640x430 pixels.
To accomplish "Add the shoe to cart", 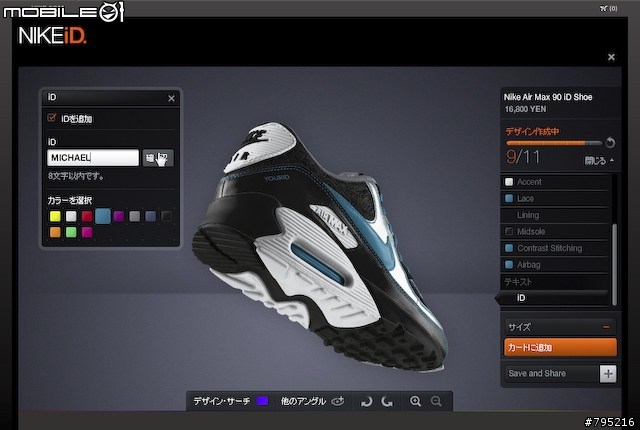I will (x=560, y=347).
